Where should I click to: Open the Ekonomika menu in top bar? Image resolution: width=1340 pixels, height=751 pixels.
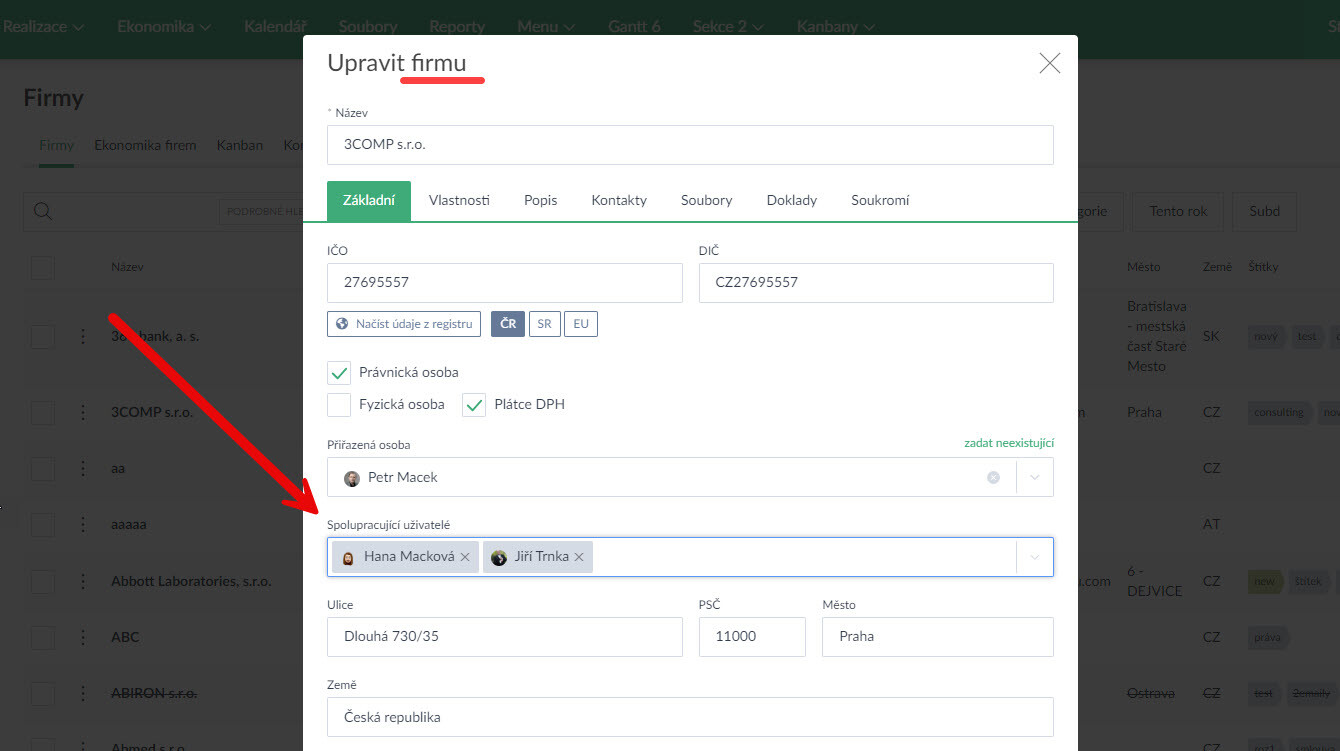click(x=163, y=27)
